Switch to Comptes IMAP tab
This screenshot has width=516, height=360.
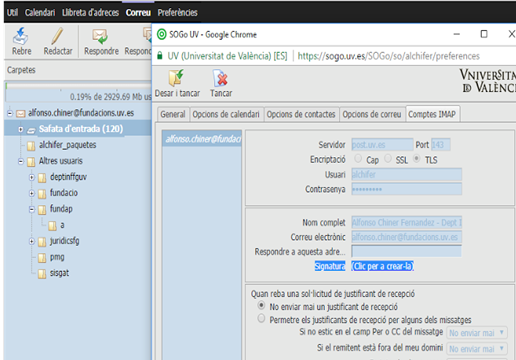click(x=432, y=114)
